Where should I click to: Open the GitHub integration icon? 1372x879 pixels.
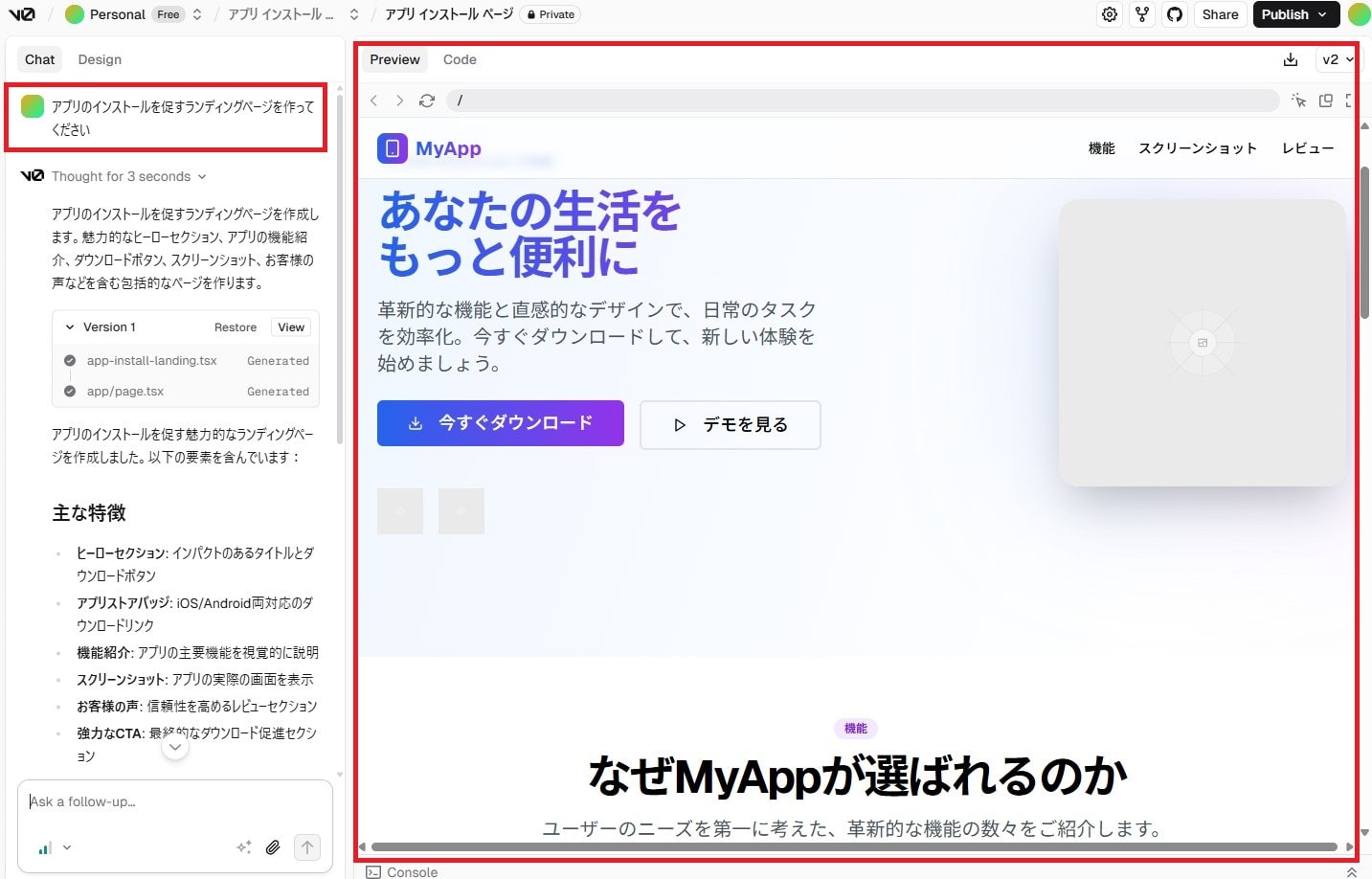pyautogui.click(x=1174, y=14)
